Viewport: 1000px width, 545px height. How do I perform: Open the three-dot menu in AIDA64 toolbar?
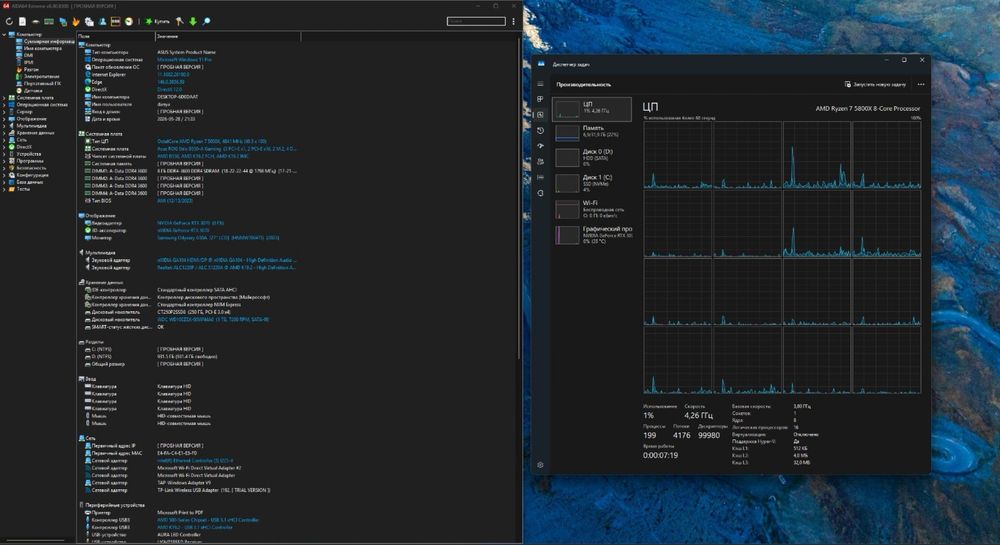coord(513,22)
